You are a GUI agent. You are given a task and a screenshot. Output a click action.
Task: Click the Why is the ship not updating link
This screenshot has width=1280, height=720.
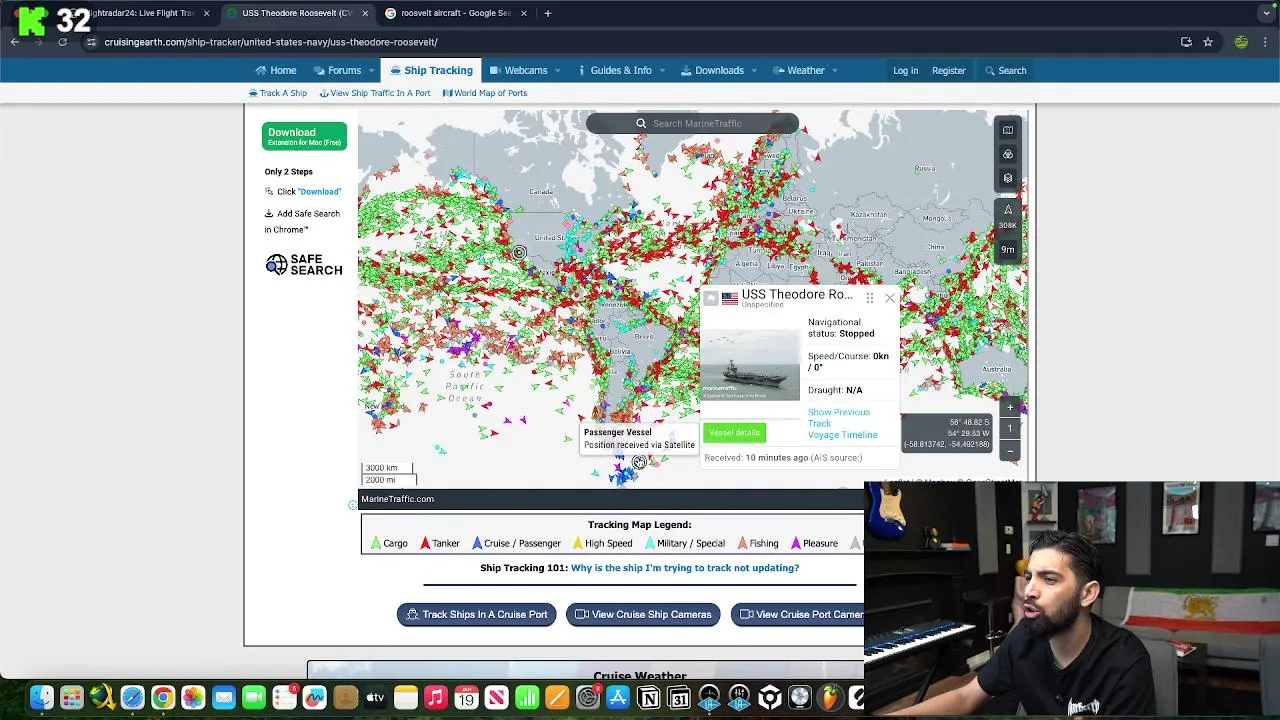click(685, 568)
